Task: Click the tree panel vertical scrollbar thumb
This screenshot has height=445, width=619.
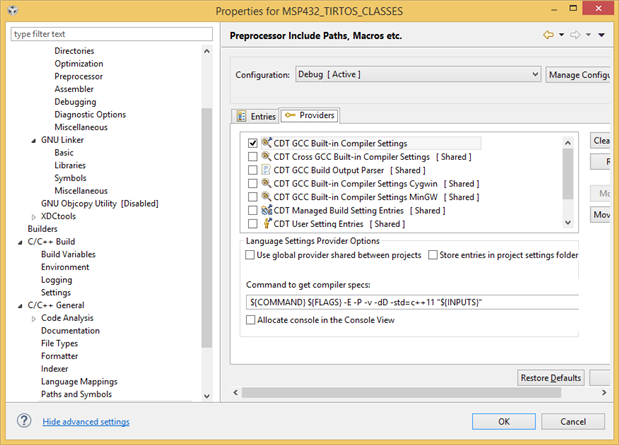Action: 207,227
